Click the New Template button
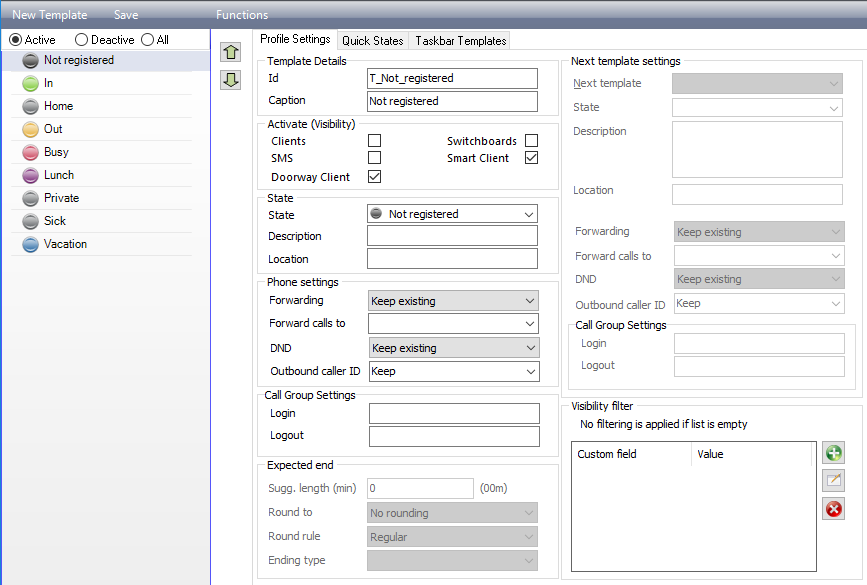Viewport: 867px width, 585px height. coord(50,15)
